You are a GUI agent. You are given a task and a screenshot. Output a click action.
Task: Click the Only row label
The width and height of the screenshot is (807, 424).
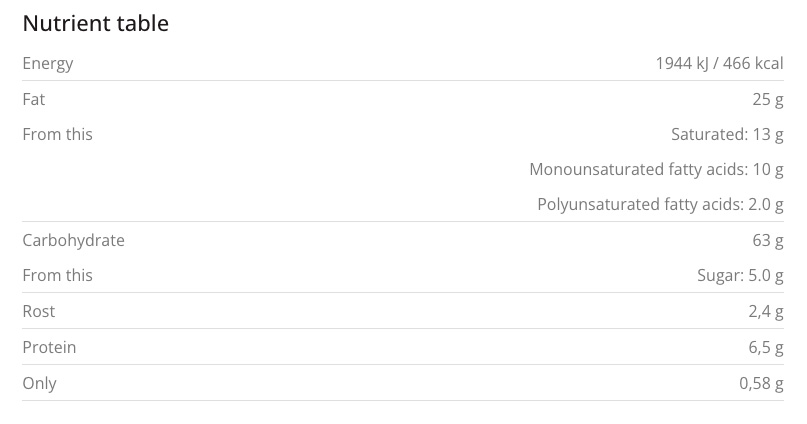tap(39, 383)
